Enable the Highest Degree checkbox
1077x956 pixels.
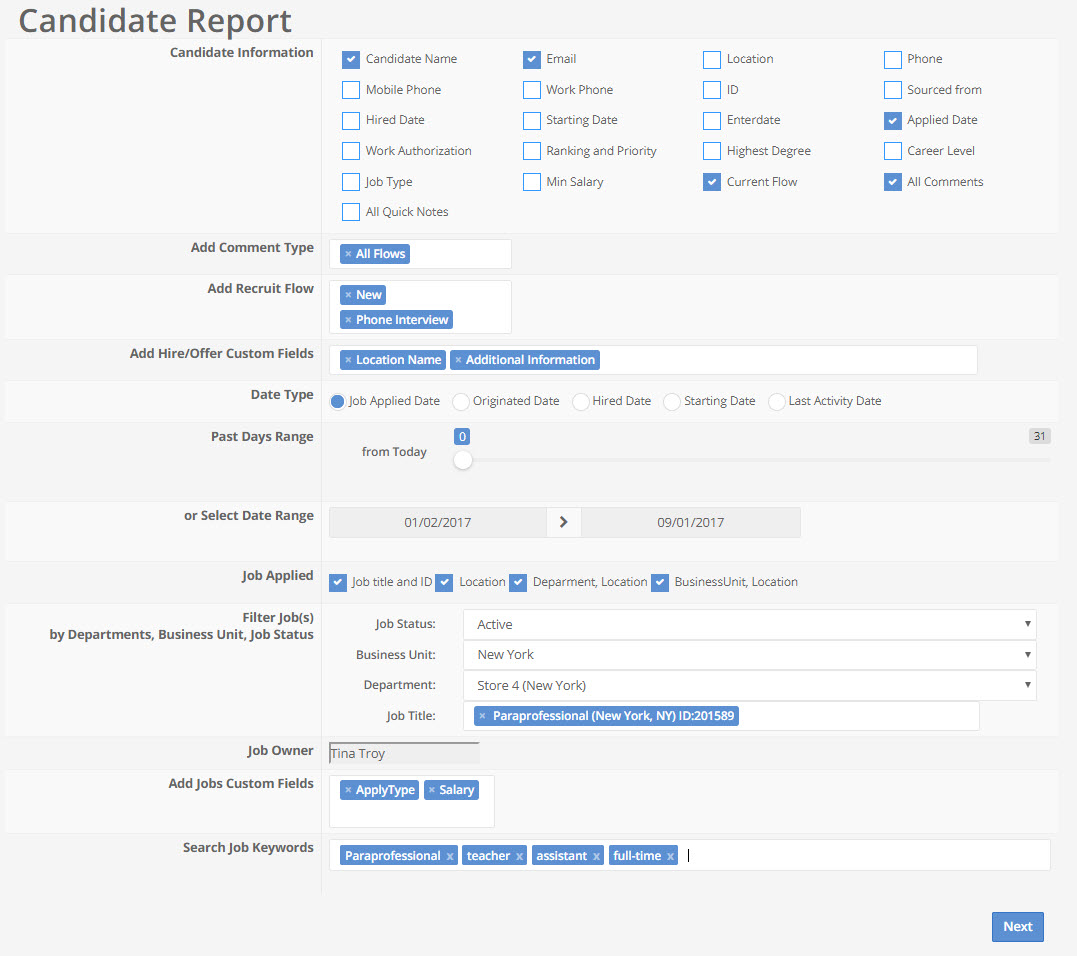[x=711, y=151]
